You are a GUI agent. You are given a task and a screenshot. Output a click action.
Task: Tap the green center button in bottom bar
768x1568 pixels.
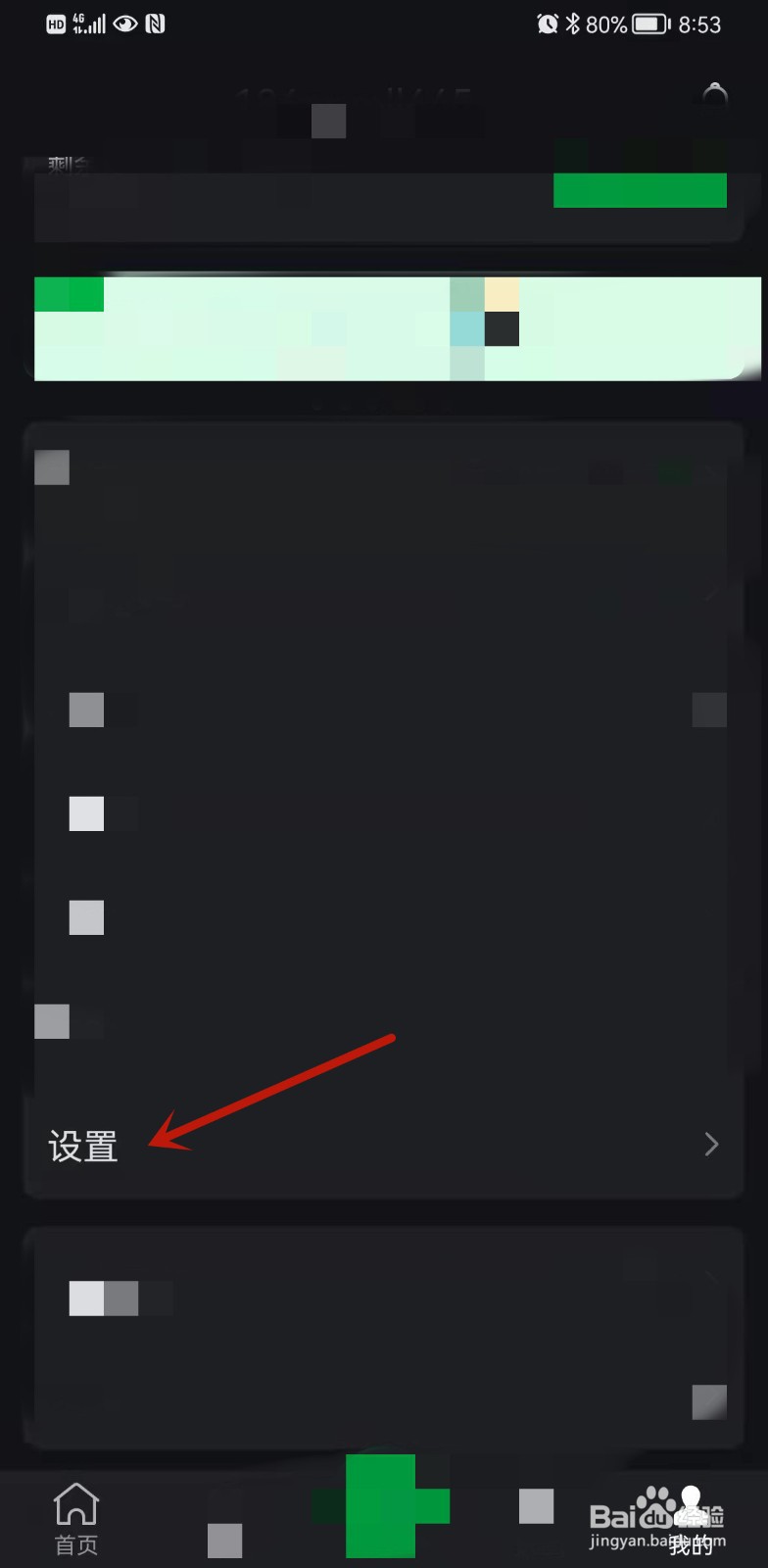(x=384, y=1506)
